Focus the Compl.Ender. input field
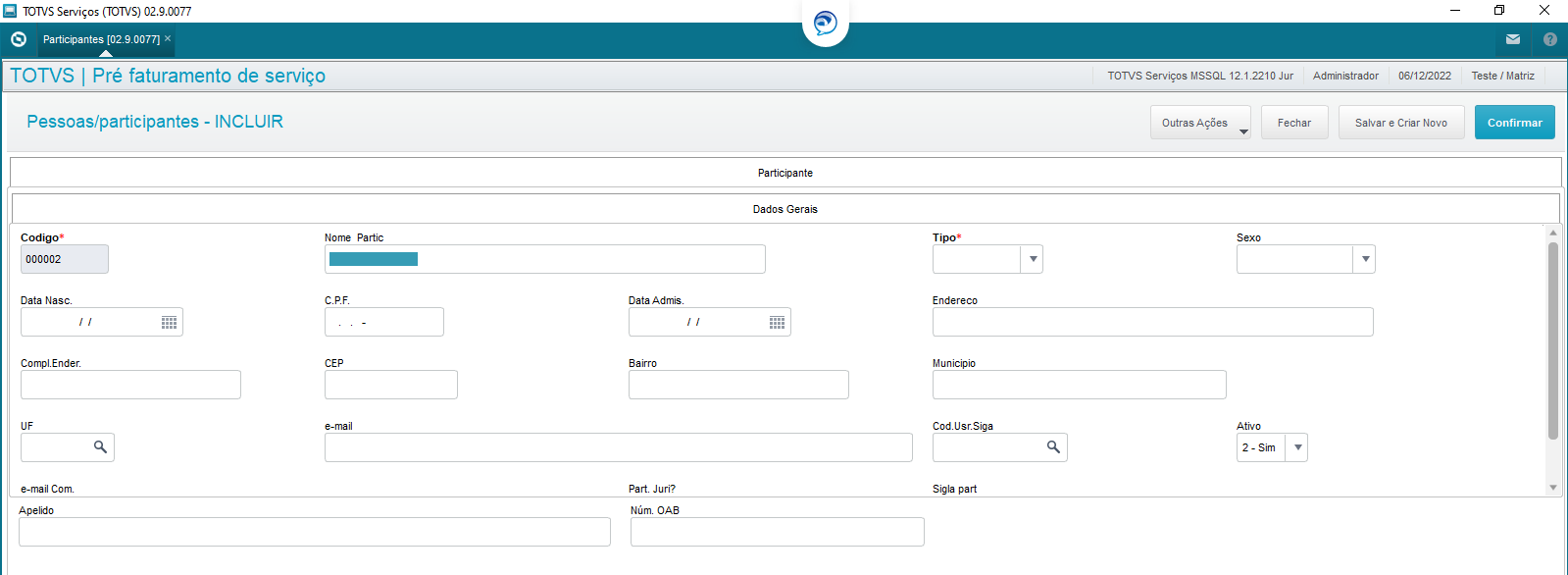Viewport: 1568px width, 575px height. [130, 385]
